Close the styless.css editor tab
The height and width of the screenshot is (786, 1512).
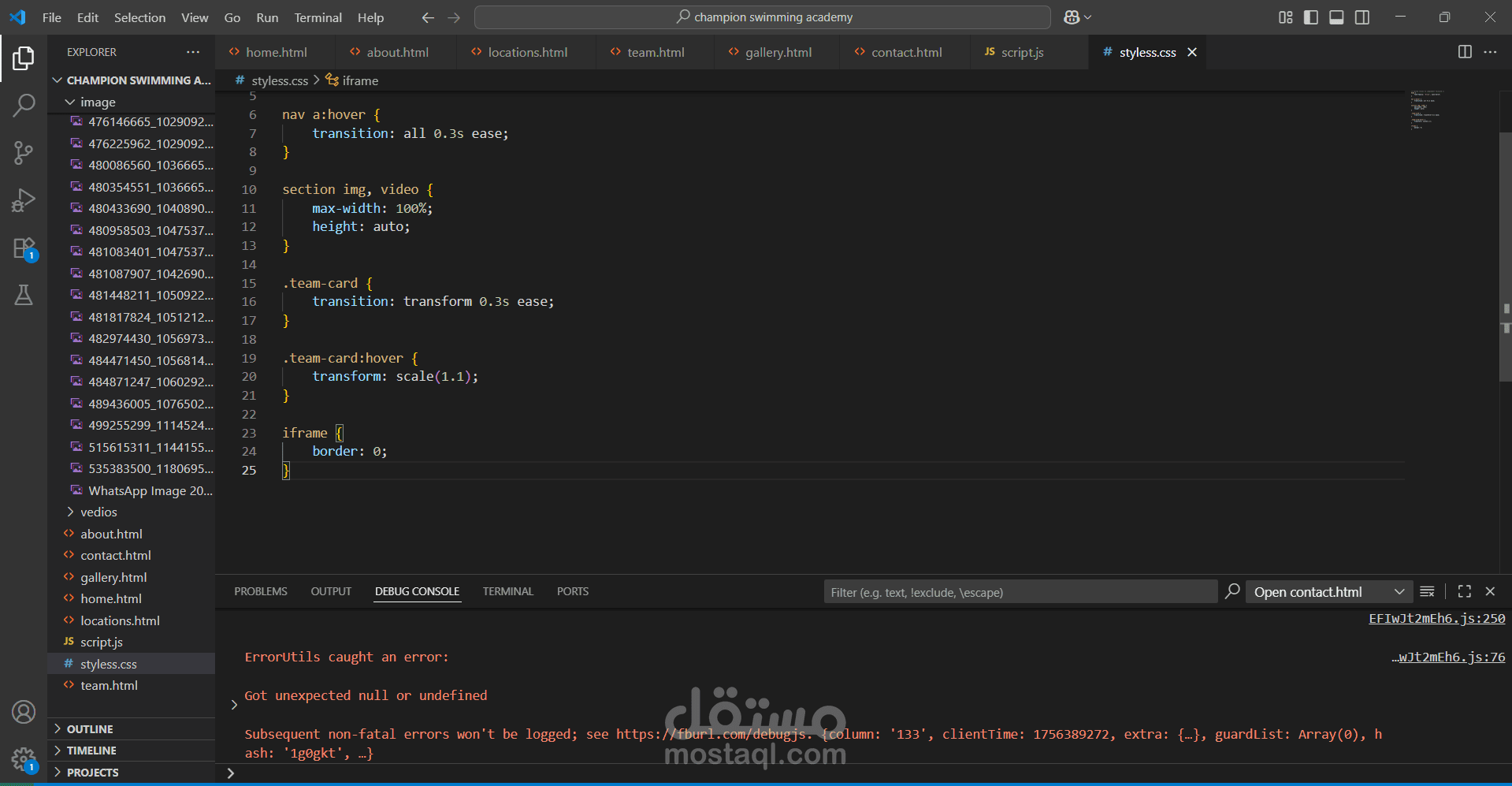1192,52
